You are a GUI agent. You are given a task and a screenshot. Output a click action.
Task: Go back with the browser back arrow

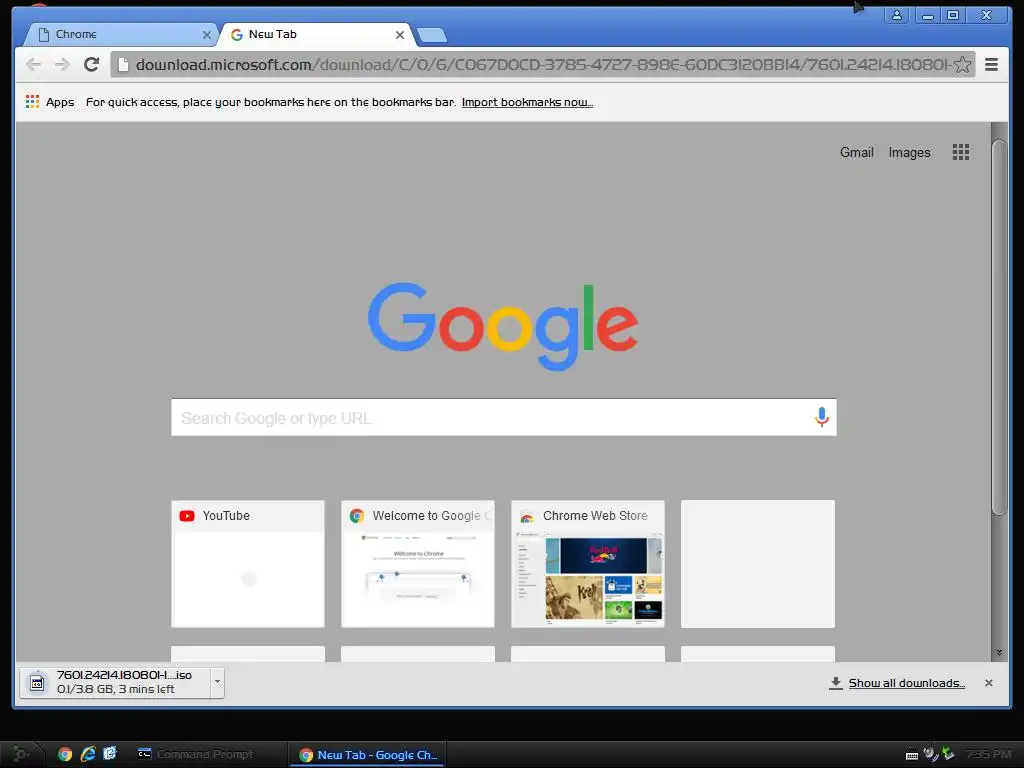pos(33,65)
